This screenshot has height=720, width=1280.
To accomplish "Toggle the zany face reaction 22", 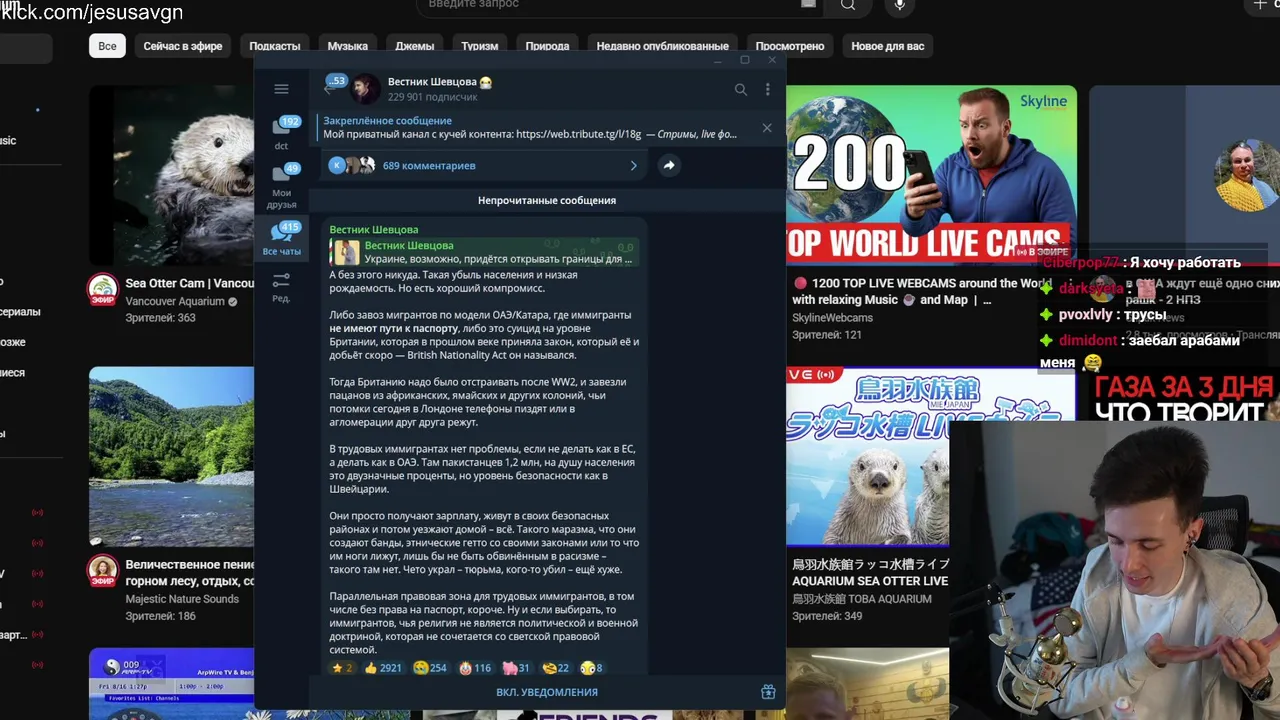I will 556,668.
